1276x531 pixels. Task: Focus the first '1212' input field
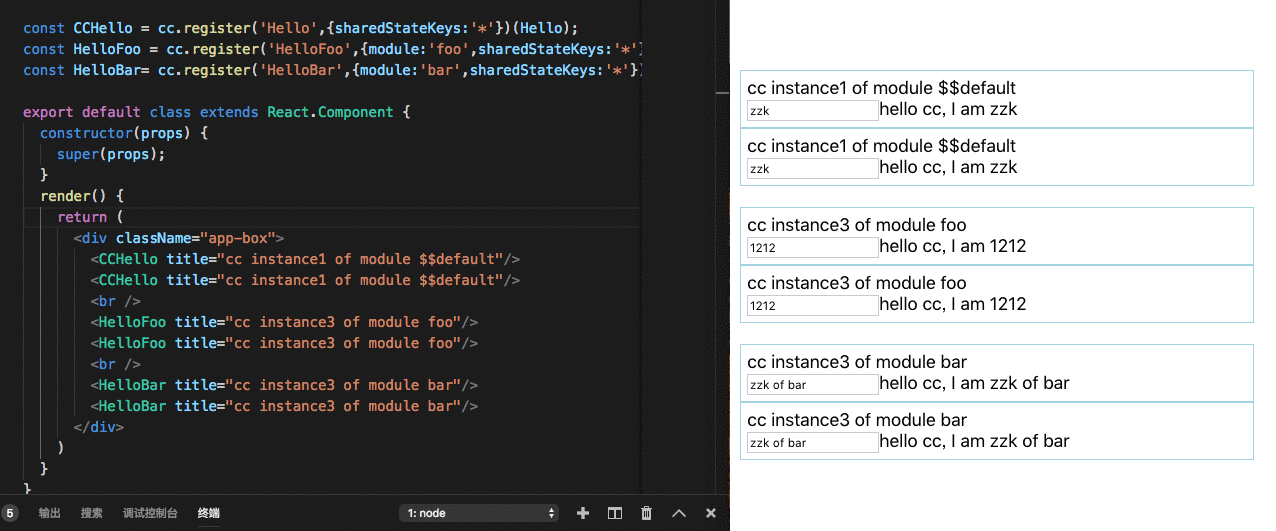(812, 247)
